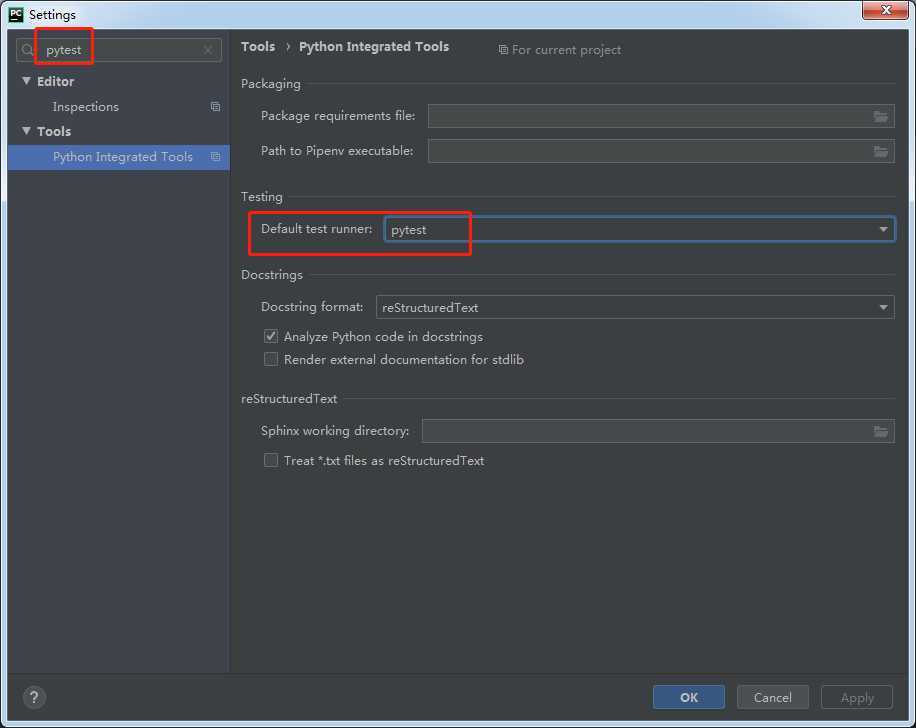Browse for the package requirements file
The width and height of the screenshot is (916, 728).
pos(880,116)
